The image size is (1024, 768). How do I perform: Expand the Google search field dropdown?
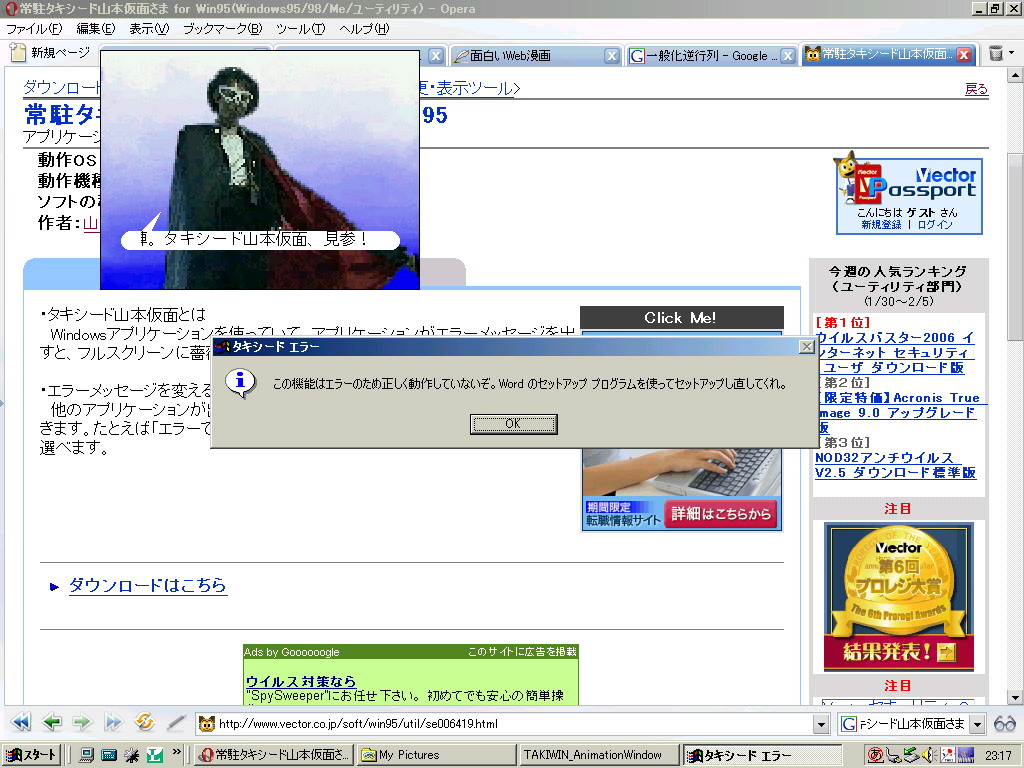977,724
